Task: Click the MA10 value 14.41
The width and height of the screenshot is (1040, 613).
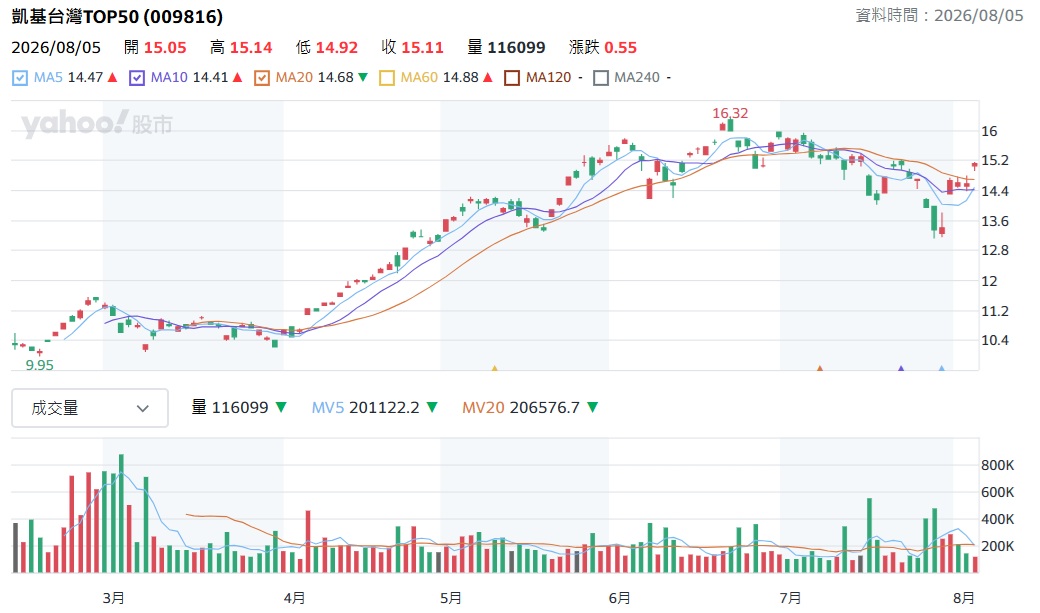Action: (210, 78)
